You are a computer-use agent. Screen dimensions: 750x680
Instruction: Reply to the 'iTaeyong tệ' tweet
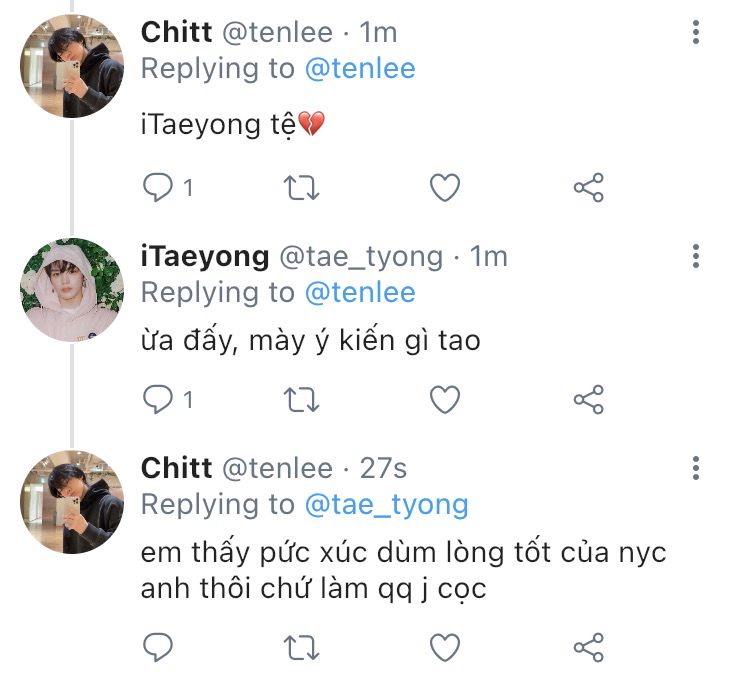(159, 187)
